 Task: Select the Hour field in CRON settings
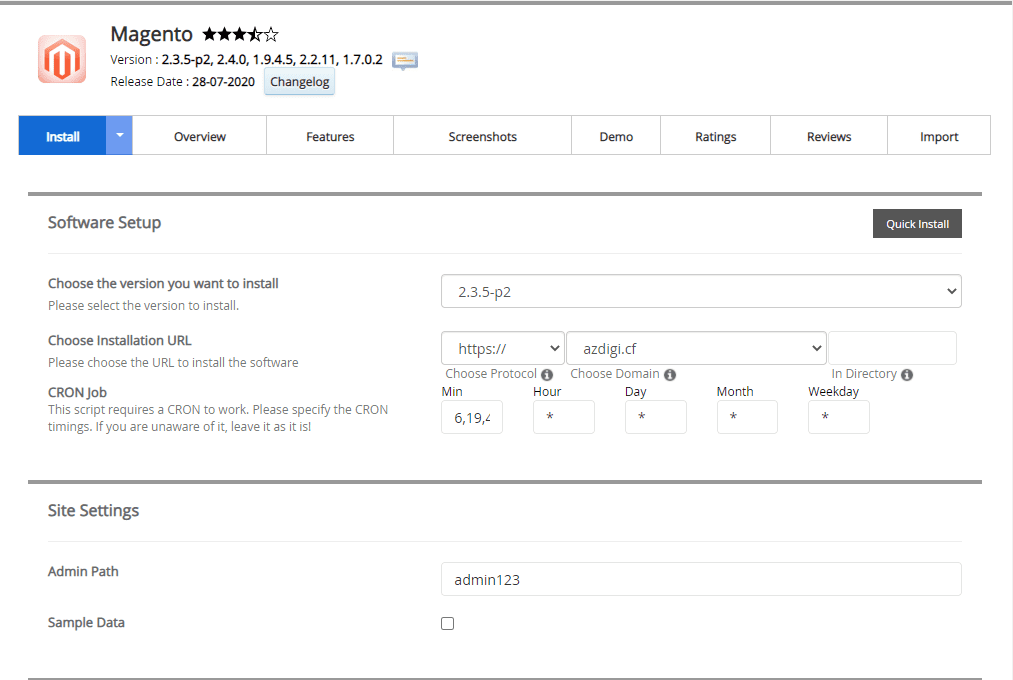click(x=563, y=416)
